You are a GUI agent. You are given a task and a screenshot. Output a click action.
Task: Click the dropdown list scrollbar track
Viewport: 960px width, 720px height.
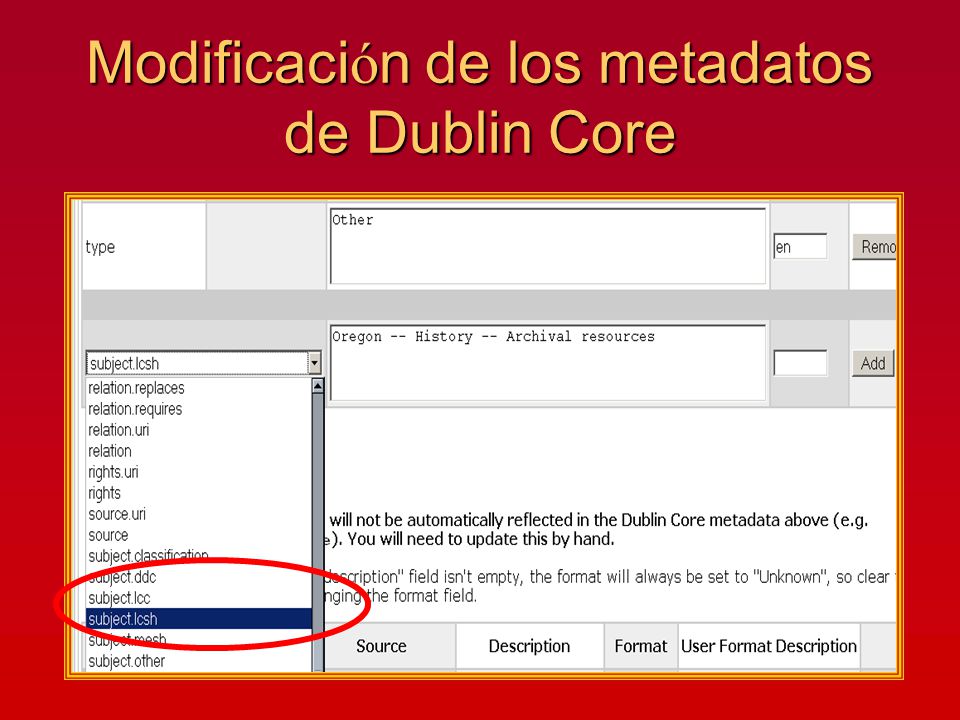tap(318, 533)
